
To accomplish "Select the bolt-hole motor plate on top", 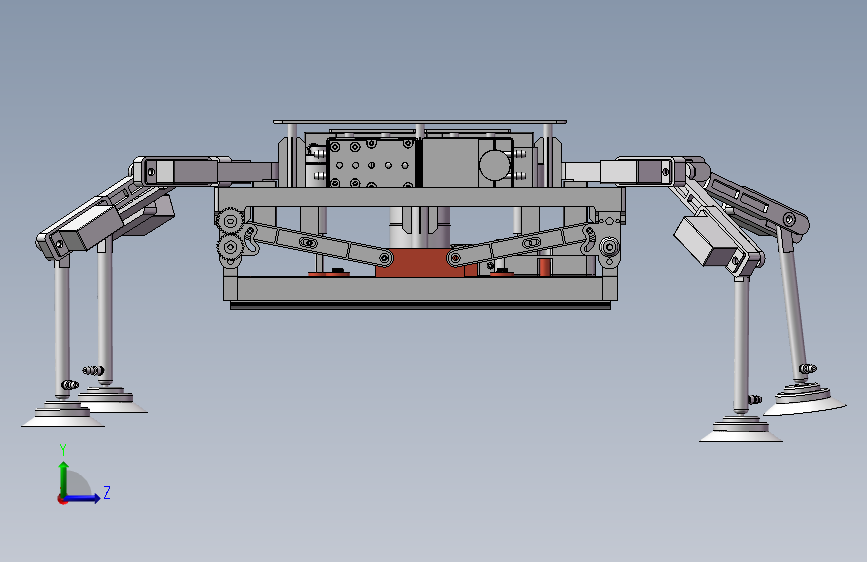I will point(371,163).
